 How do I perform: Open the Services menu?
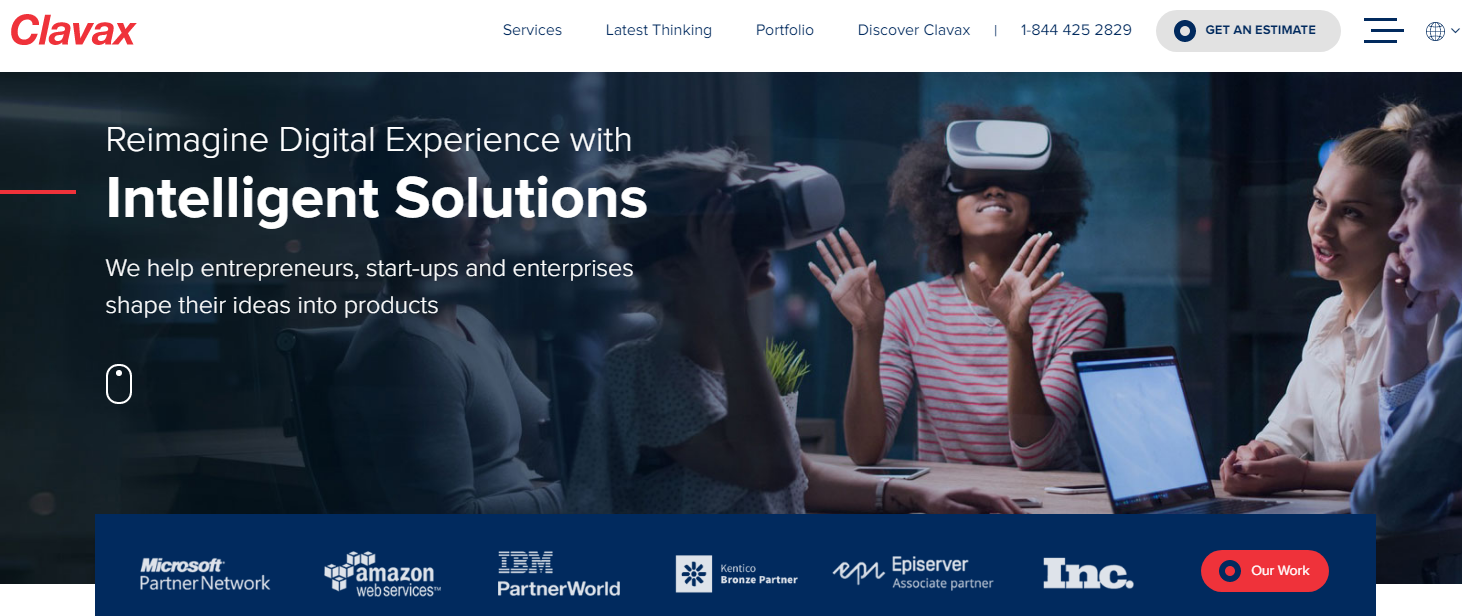click(532, 30)
